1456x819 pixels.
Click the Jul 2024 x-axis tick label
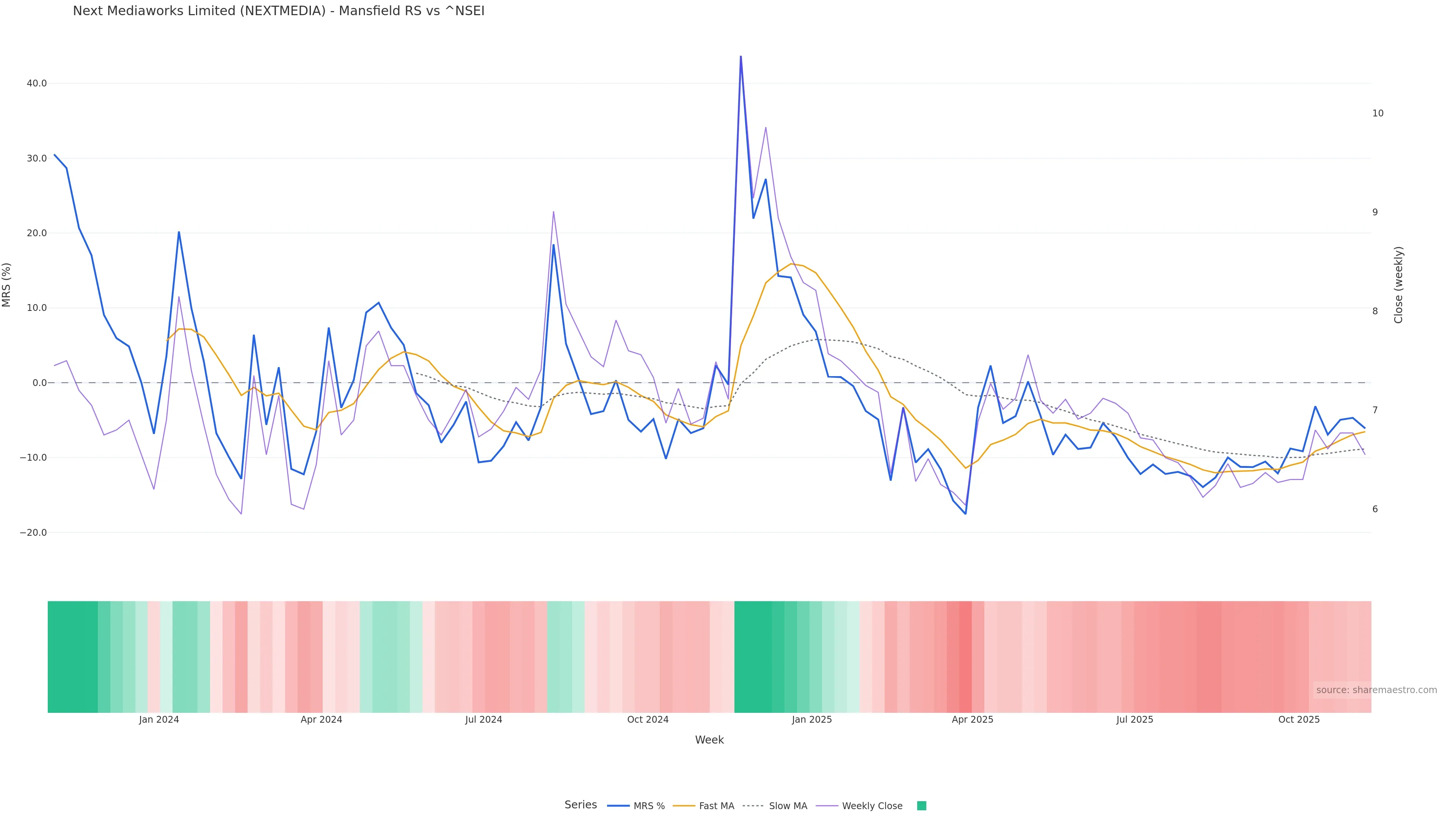[x=483, y=720]
